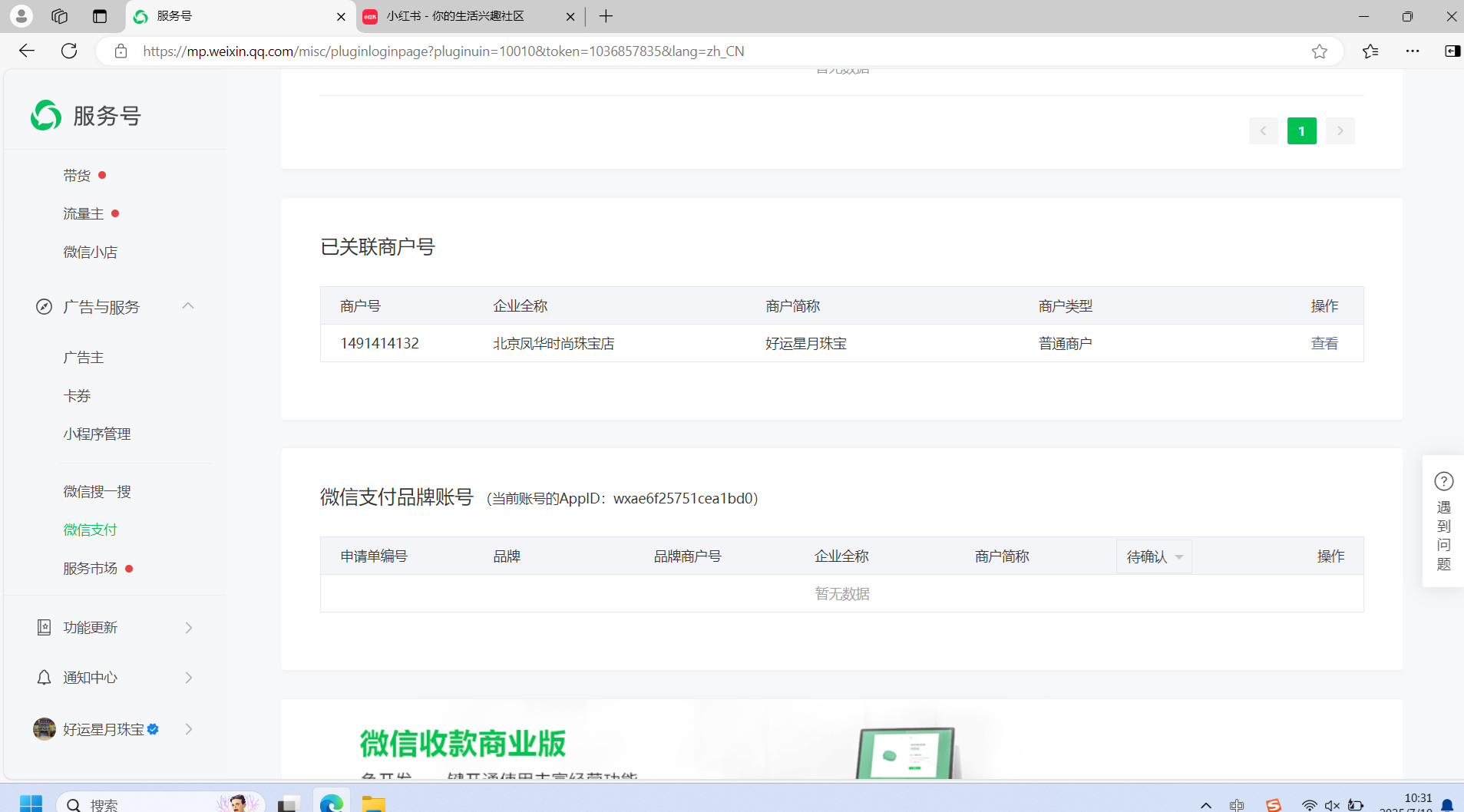1464x812 pixels.
Task: Open the favorites list icon
Action: click(1370, 51)
